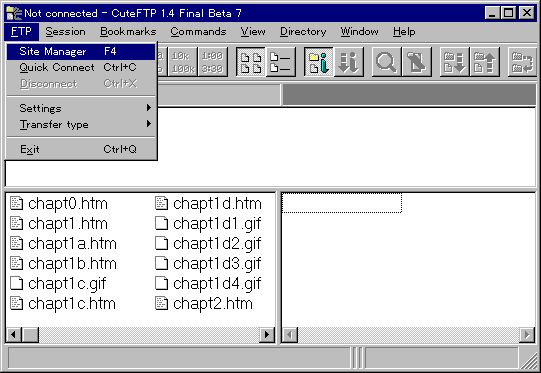Expand the Settings submenu
This screenshot has width=541, height=373.
[x=81, y=108]
